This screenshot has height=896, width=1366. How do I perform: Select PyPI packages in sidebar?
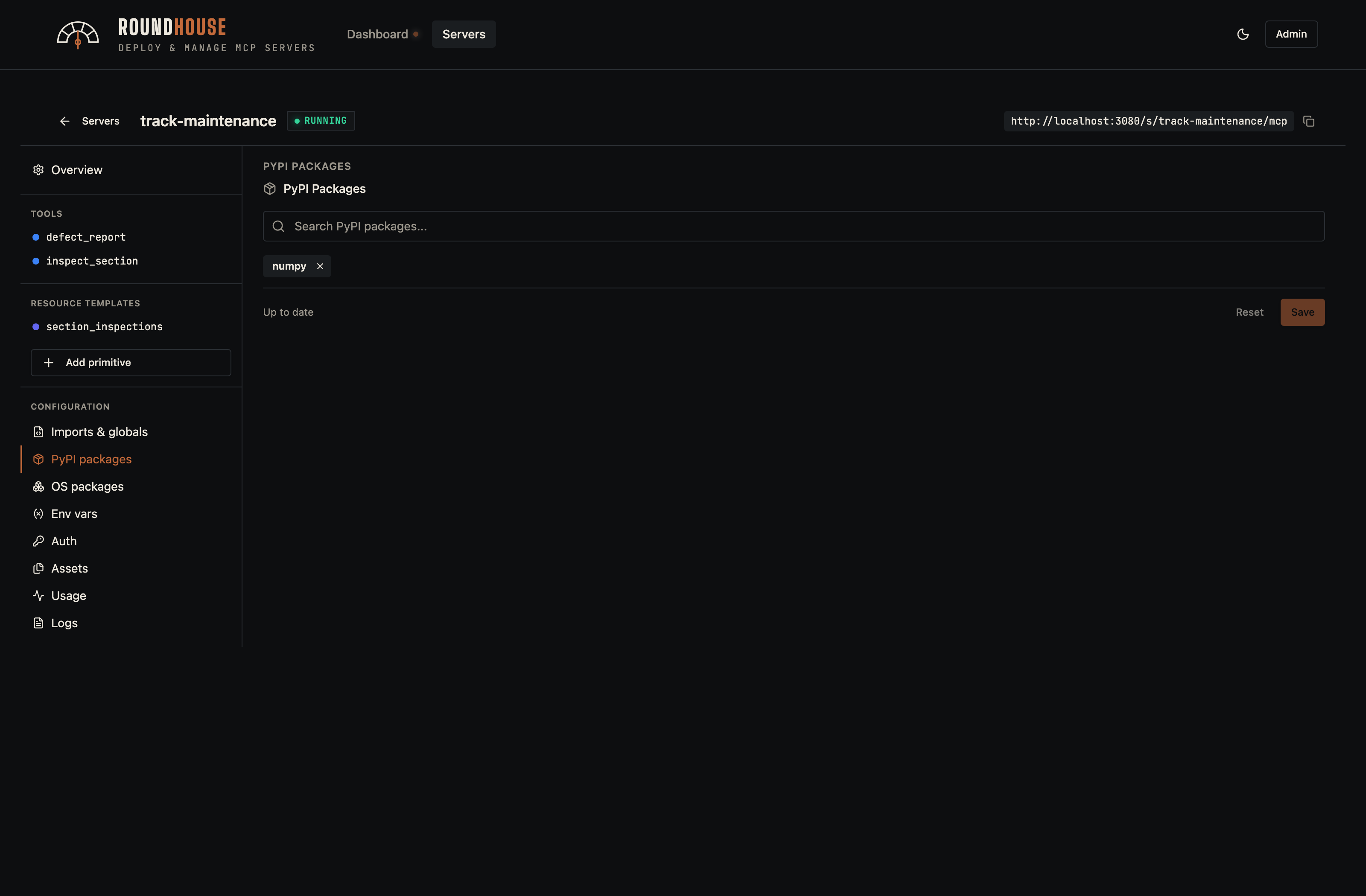point(131,459)
